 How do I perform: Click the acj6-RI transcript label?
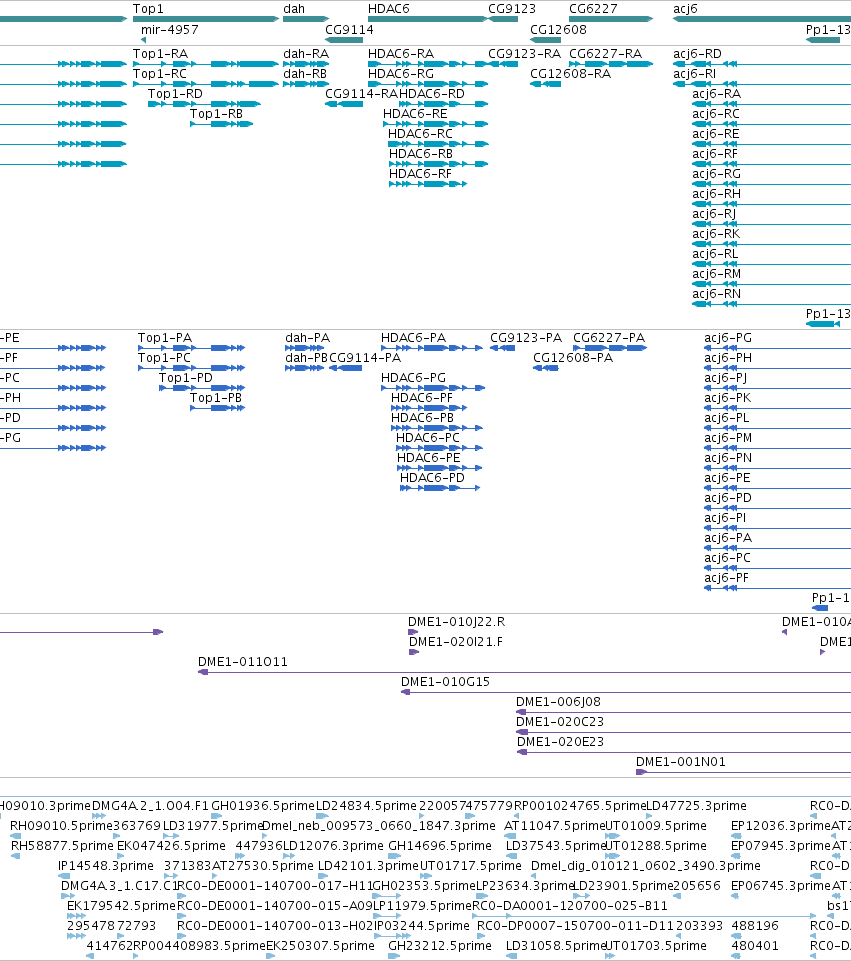point(694,74)
